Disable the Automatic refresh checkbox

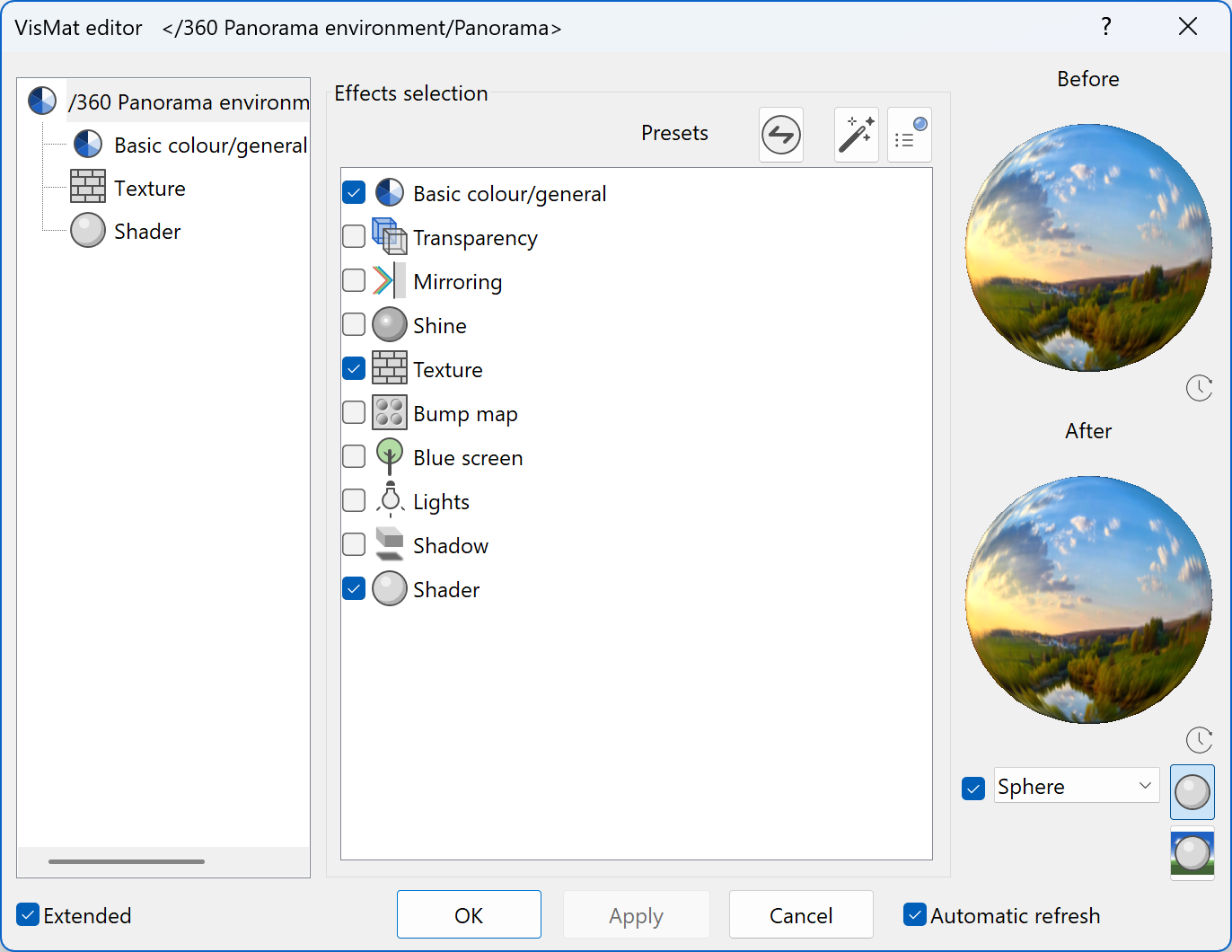(914, 915)
